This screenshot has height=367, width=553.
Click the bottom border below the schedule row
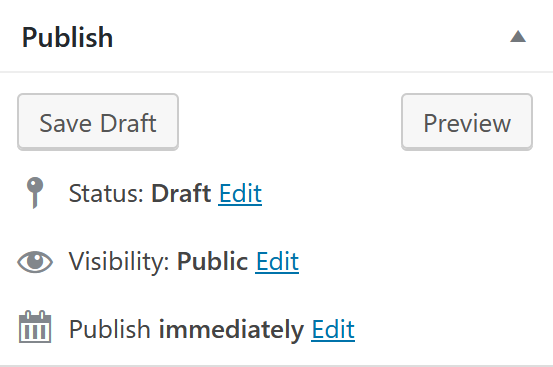276,366
